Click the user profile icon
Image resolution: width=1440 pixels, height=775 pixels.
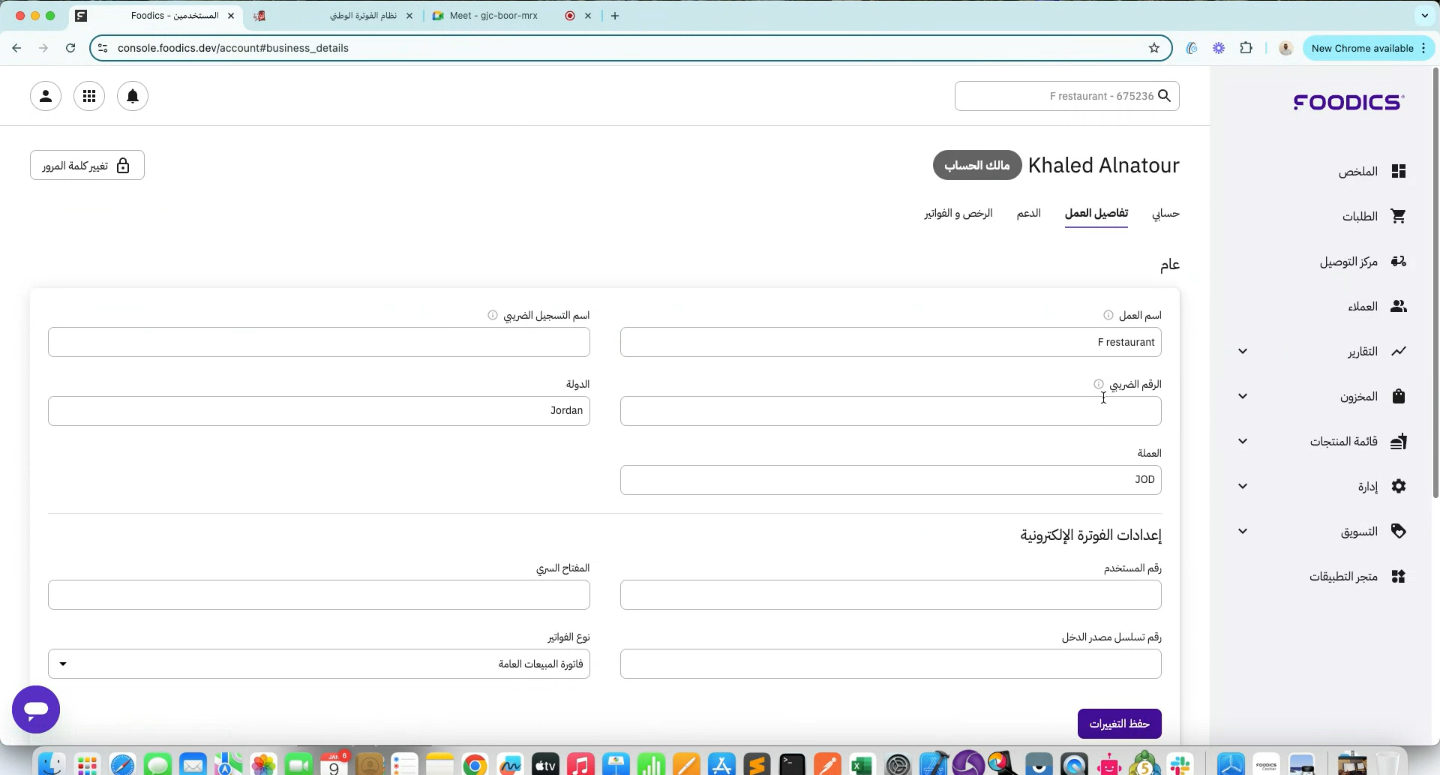46,96
